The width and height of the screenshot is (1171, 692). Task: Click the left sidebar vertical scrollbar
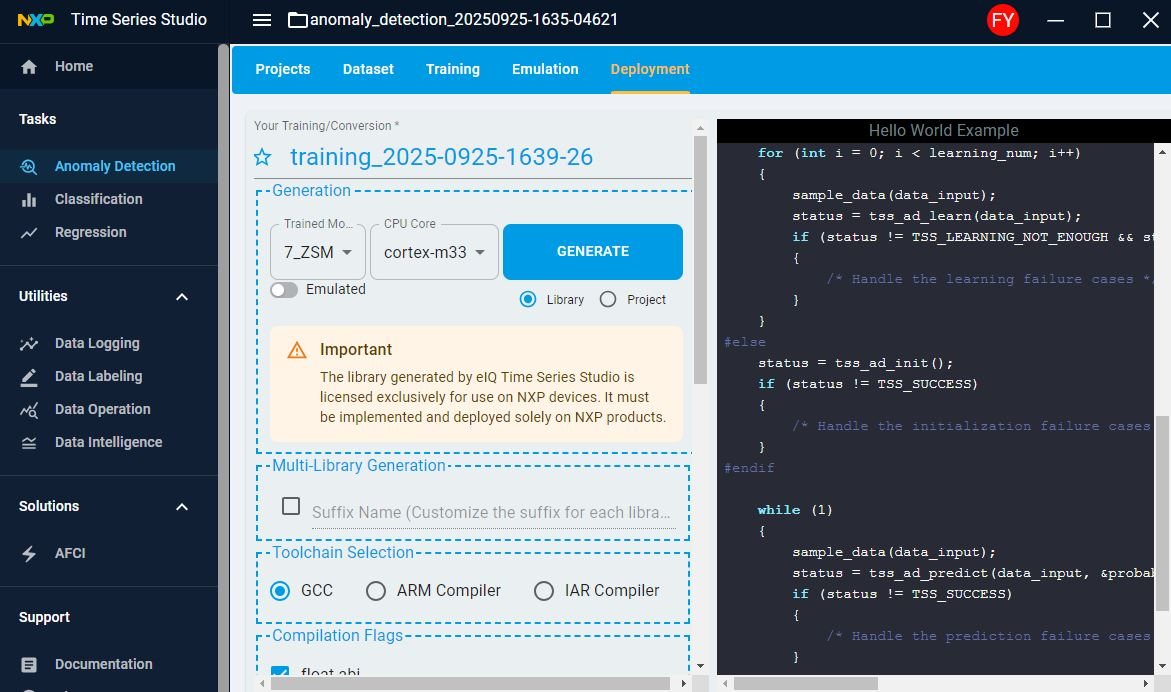(223, 367)
